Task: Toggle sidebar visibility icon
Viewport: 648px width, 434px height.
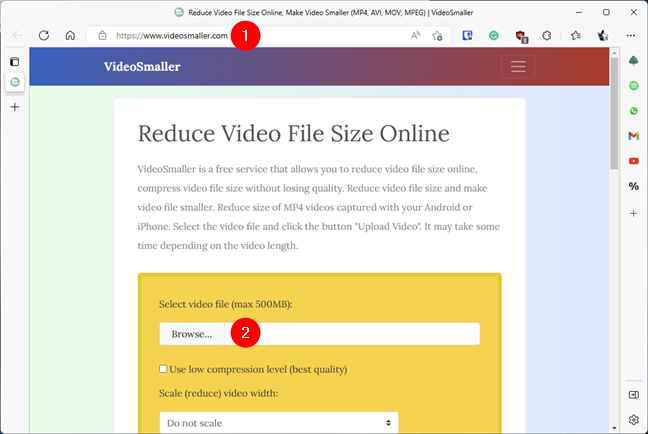Action: coord(634,395)
